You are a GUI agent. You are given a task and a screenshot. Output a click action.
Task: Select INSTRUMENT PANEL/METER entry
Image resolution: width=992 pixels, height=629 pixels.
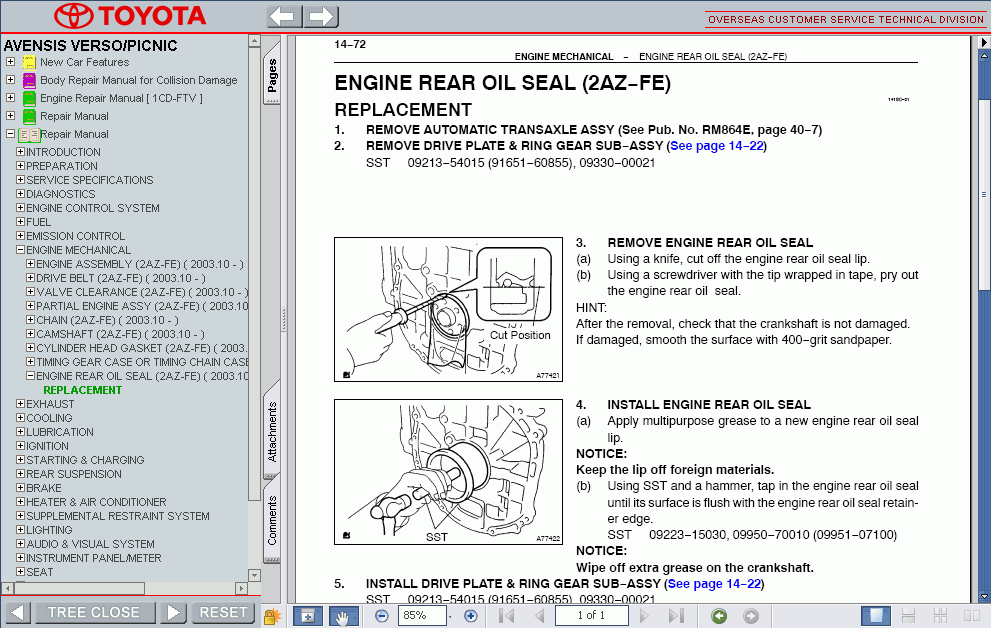point(94,558)
